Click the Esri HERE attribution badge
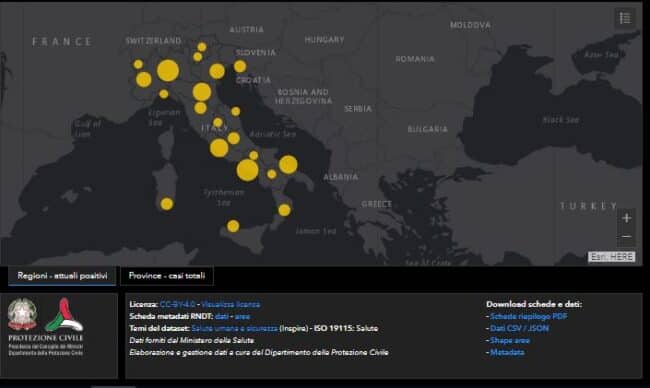The width and height of the screenshot is (650, 388). 611,257
